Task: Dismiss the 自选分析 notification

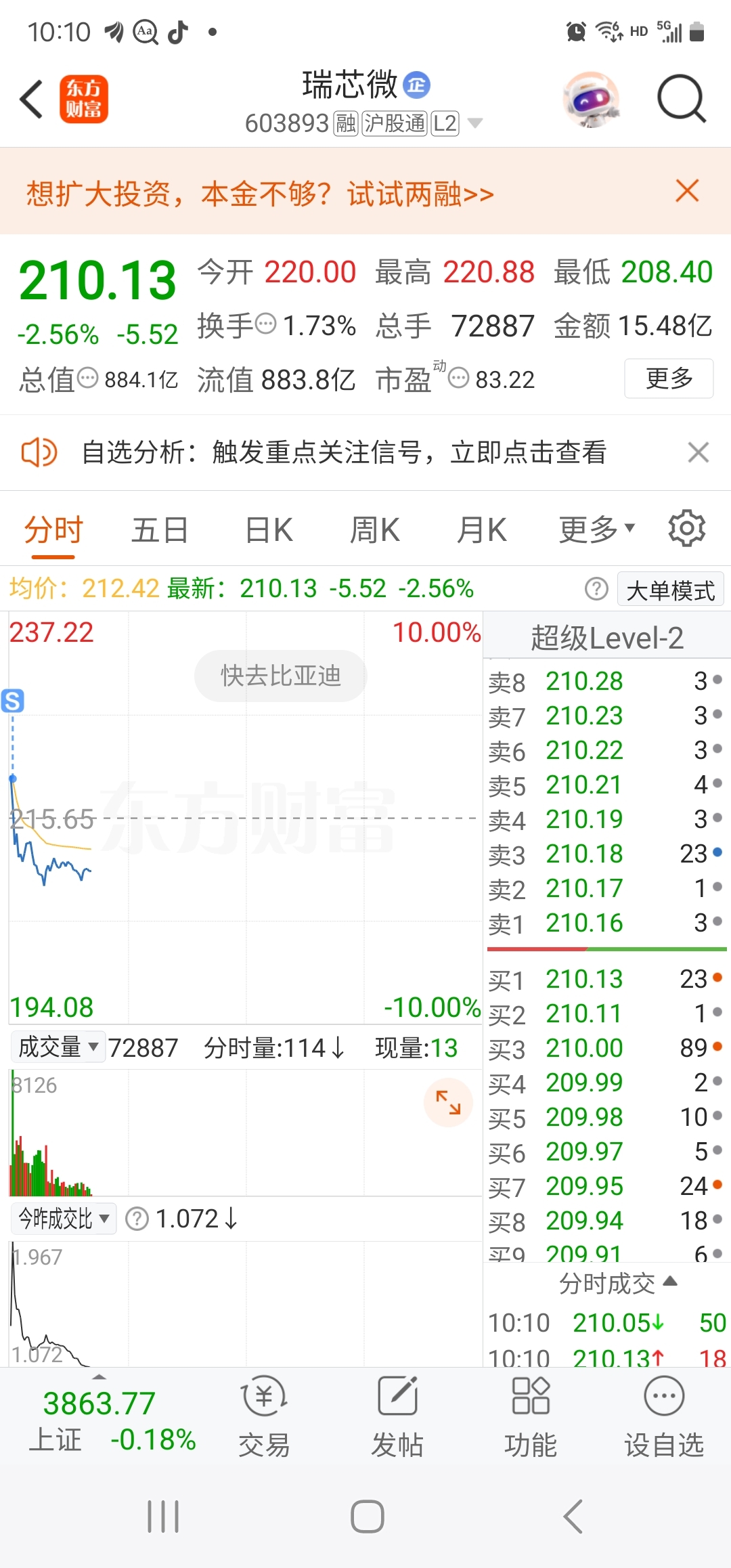Action: coord(698,452)
